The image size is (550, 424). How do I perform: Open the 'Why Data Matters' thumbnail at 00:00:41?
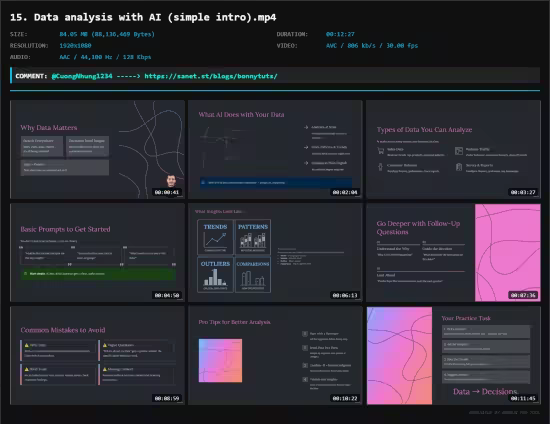[x=98, y=149]
